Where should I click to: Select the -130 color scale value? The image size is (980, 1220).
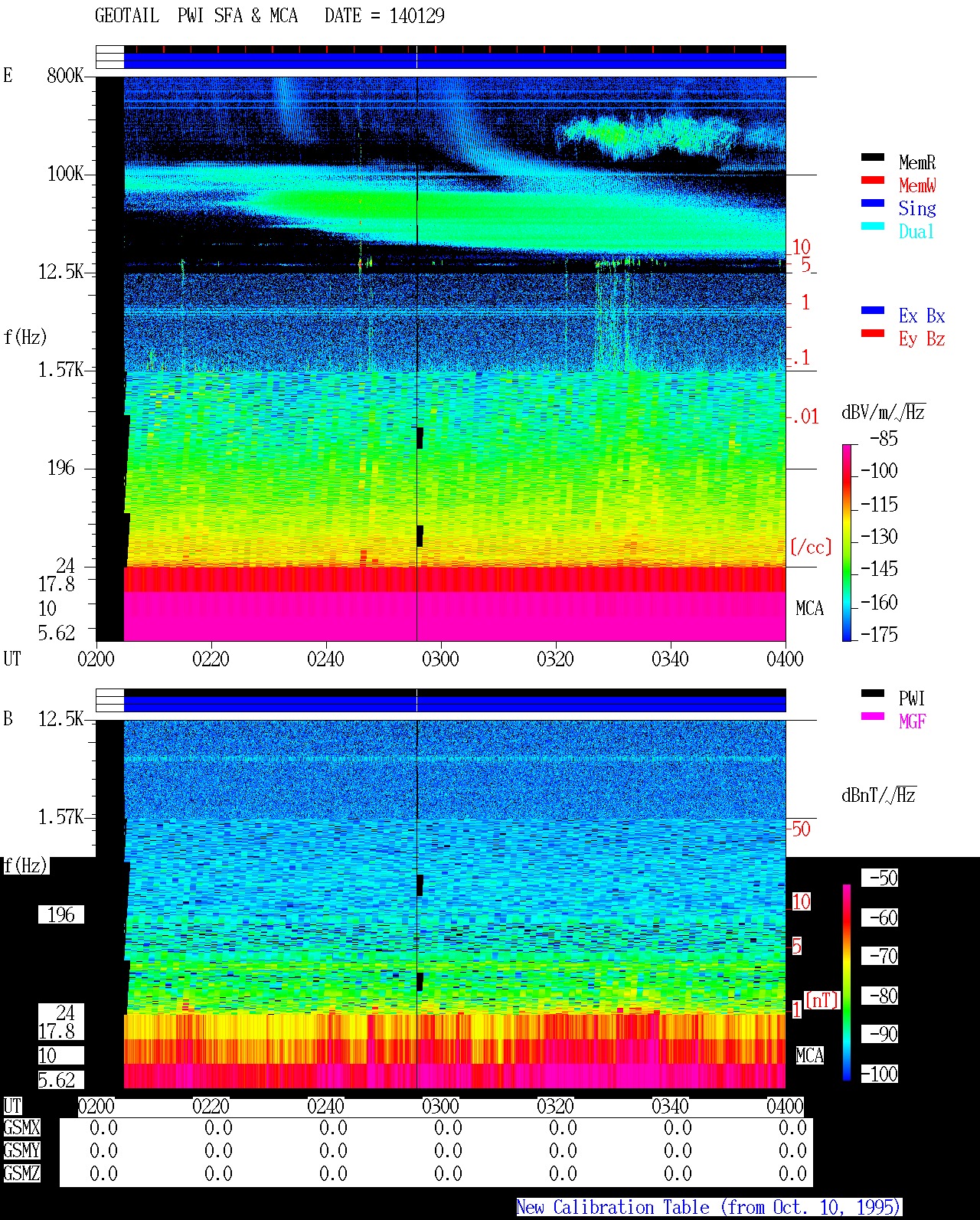(879, 536)
